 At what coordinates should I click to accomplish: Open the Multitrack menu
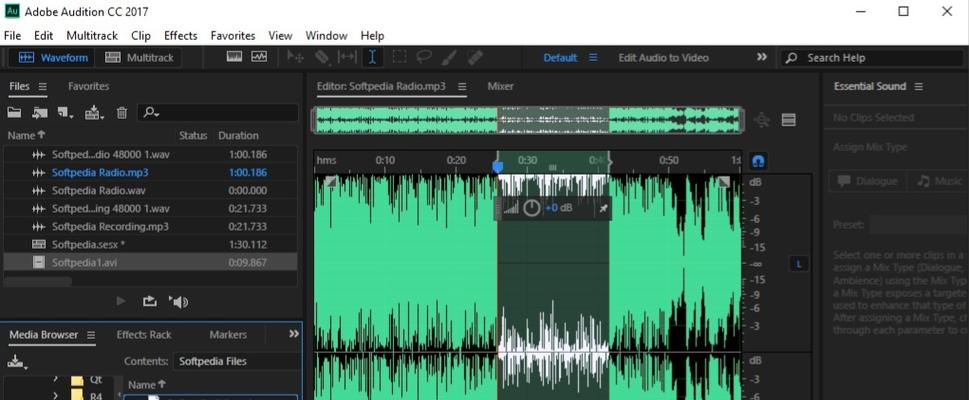[92, 35]
